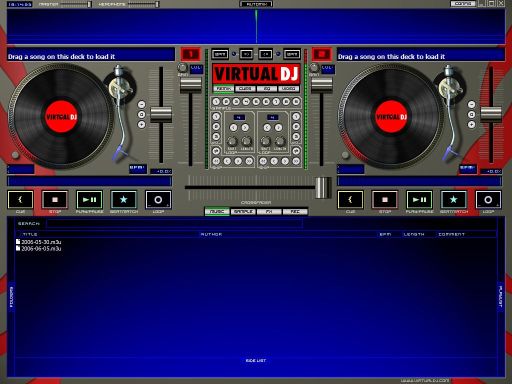Expand the Folders side panel
512x384 pixels.
(11, 297)
